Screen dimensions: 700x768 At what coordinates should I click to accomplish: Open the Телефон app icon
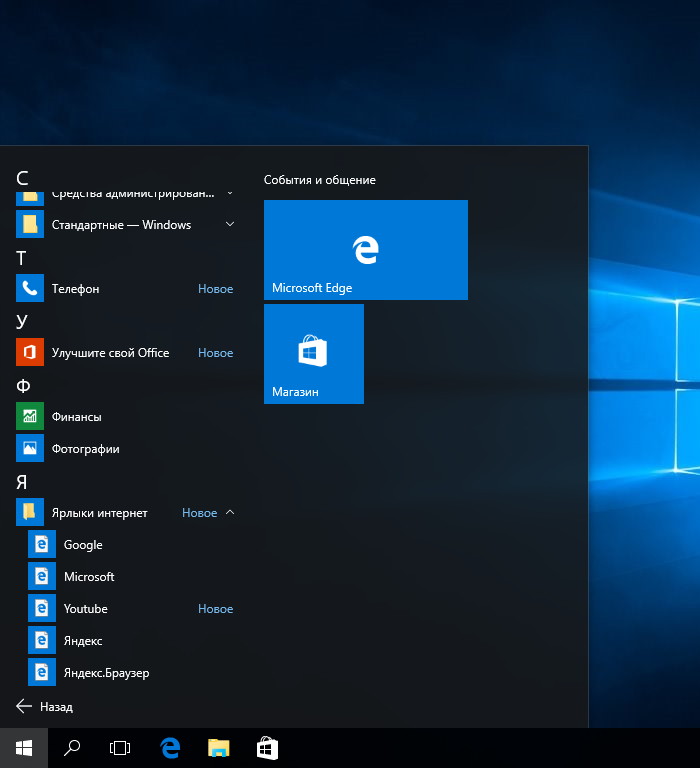click(30, 288)
